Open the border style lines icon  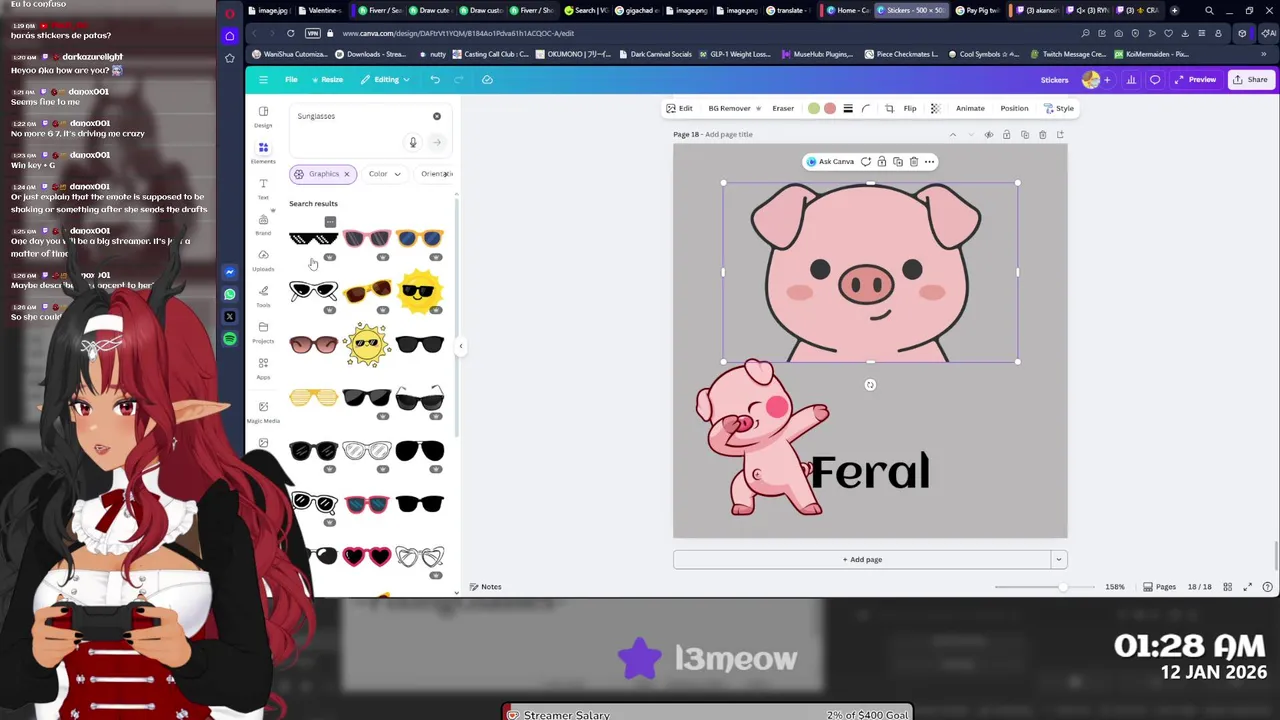pyautogui.click(x=848, y=108)
